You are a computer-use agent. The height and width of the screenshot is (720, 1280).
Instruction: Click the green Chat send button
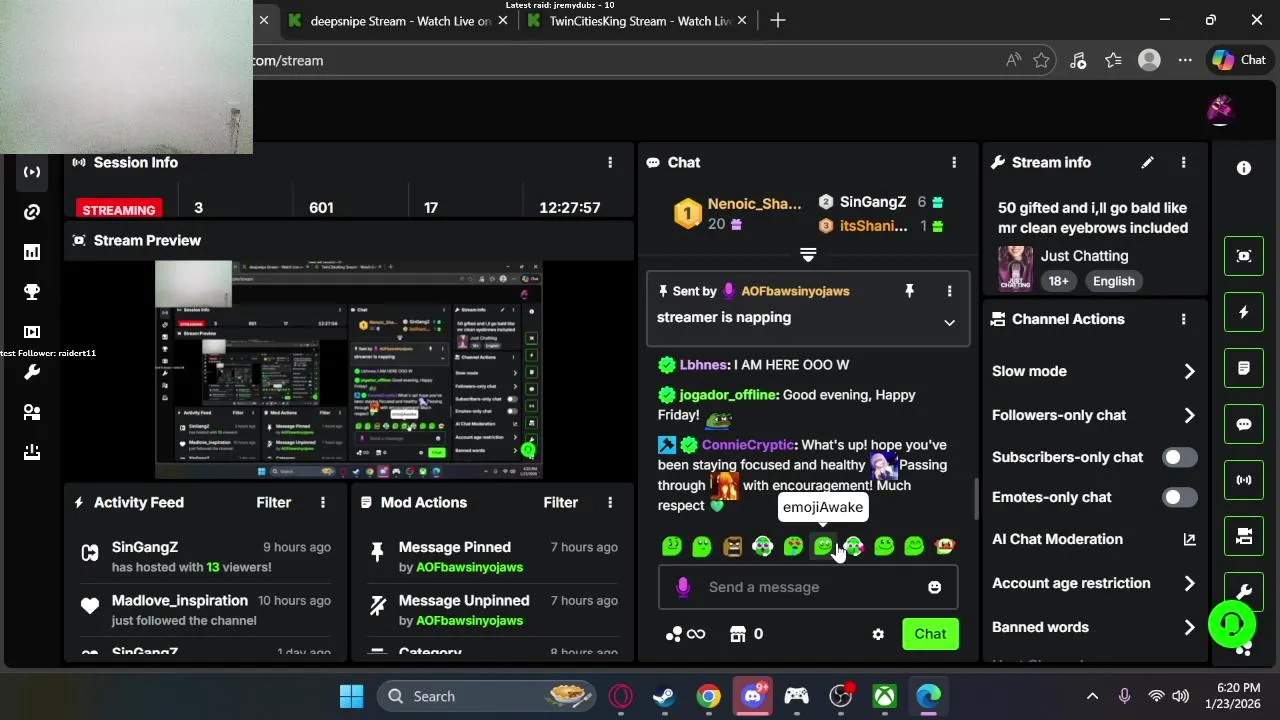coord(930,634)
